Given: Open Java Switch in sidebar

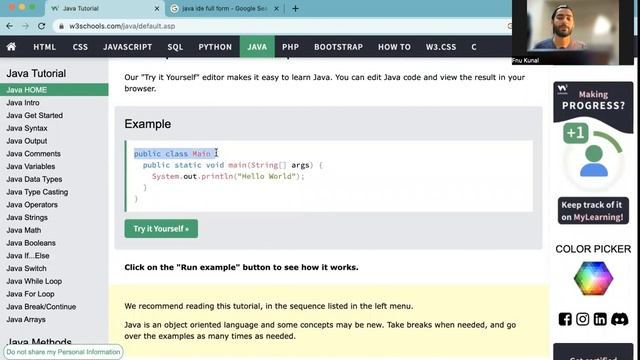Looking at the screenshot, I should click(54, 268).
